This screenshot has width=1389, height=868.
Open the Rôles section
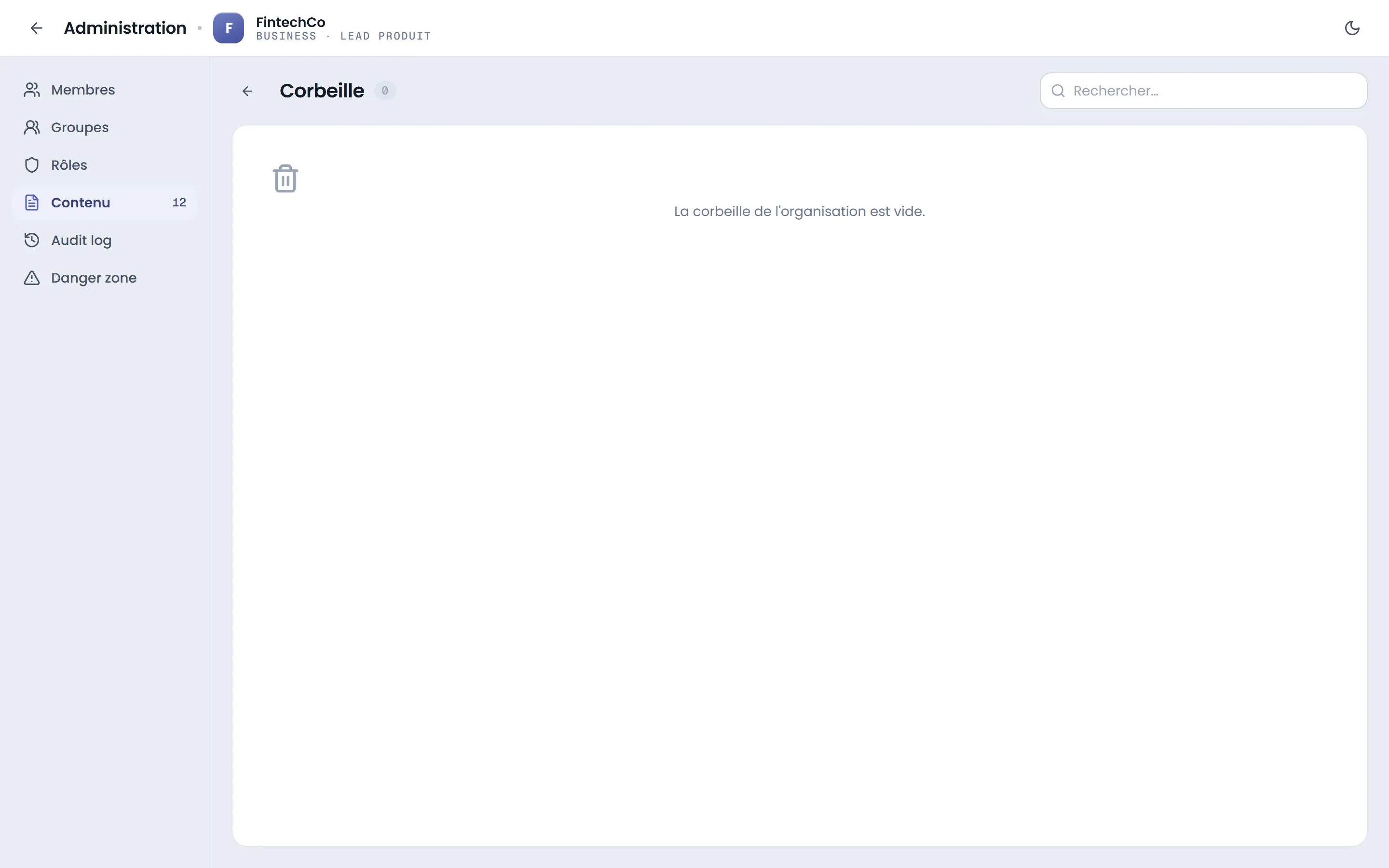pyautogui.click(x=105, y=165)
